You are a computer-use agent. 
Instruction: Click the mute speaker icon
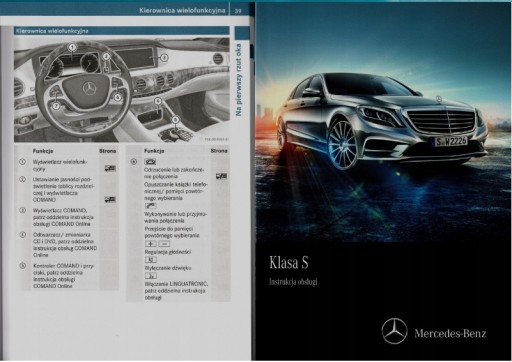click(151, 260)
